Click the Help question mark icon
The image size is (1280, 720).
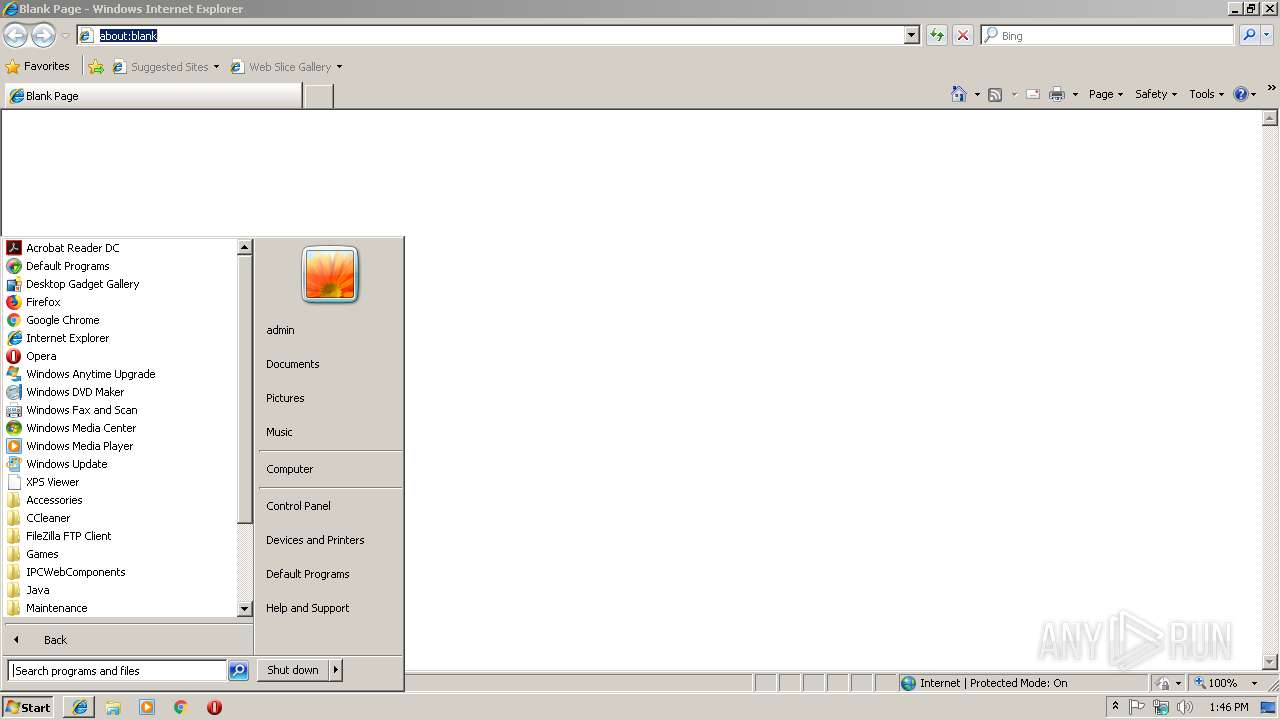[1241, 94]
